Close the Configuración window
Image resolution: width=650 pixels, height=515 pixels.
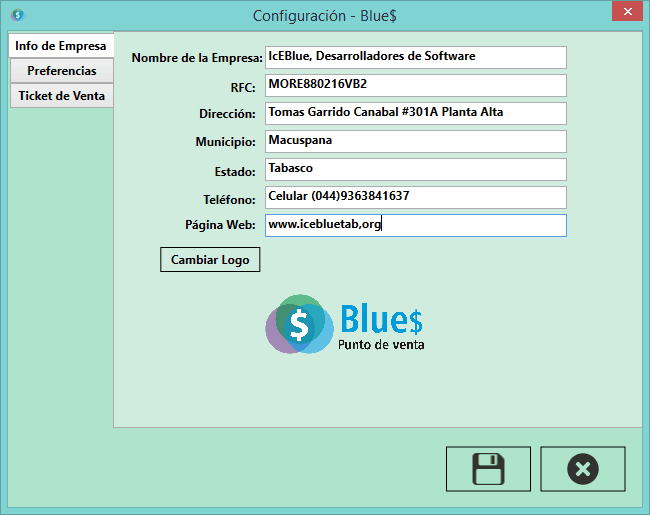point(628,11)
